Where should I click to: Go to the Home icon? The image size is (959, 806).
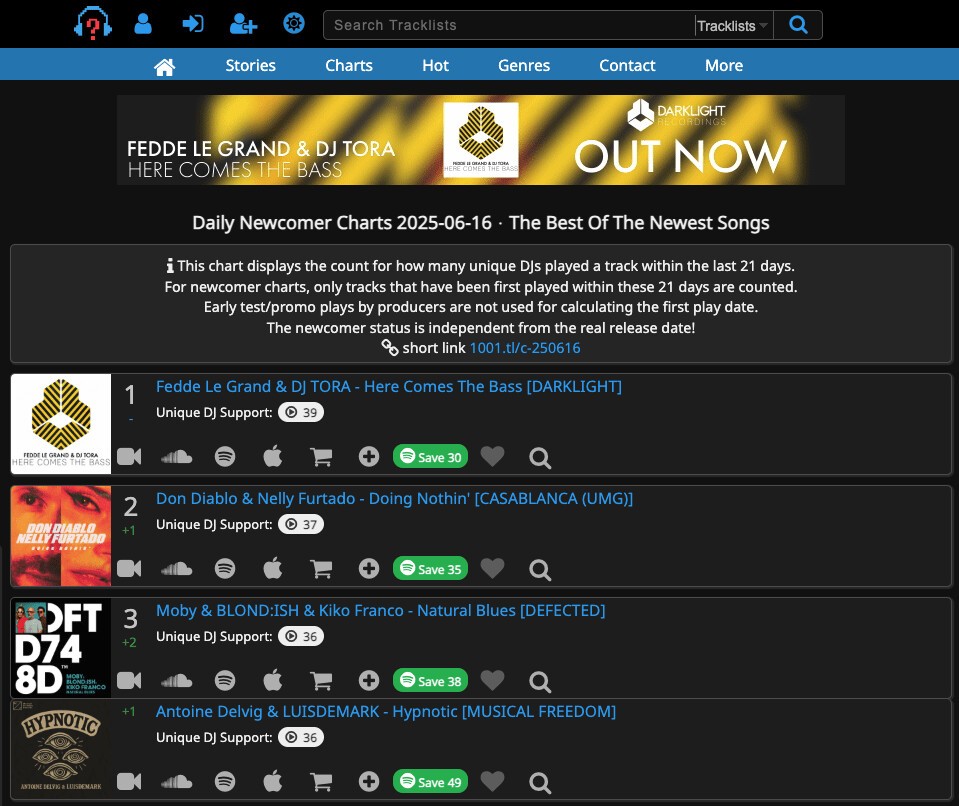(165, 66)
